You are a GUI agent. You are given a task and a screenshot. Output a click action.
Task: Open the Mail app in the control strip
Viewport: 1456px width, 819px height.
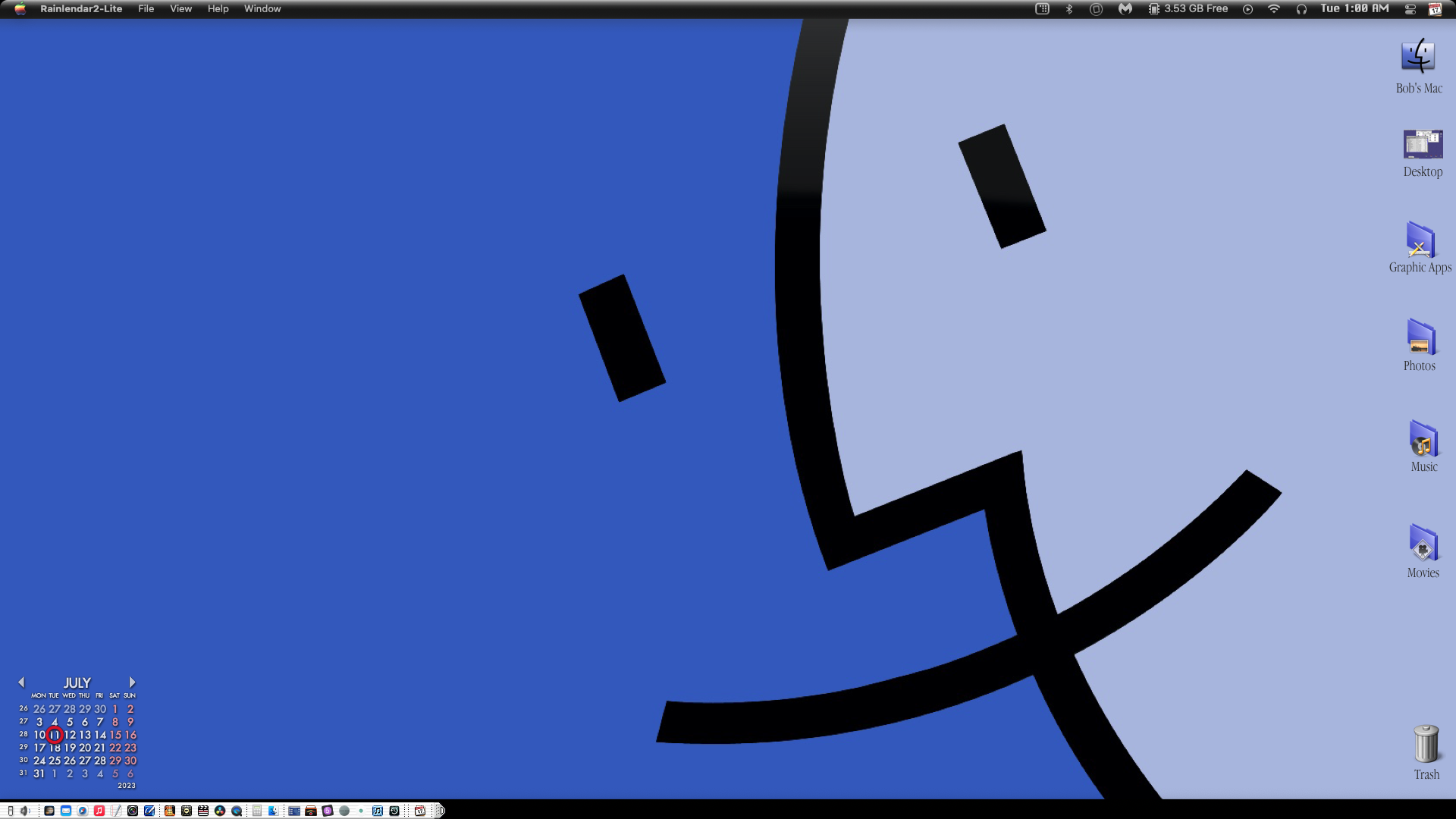[66, 811]
